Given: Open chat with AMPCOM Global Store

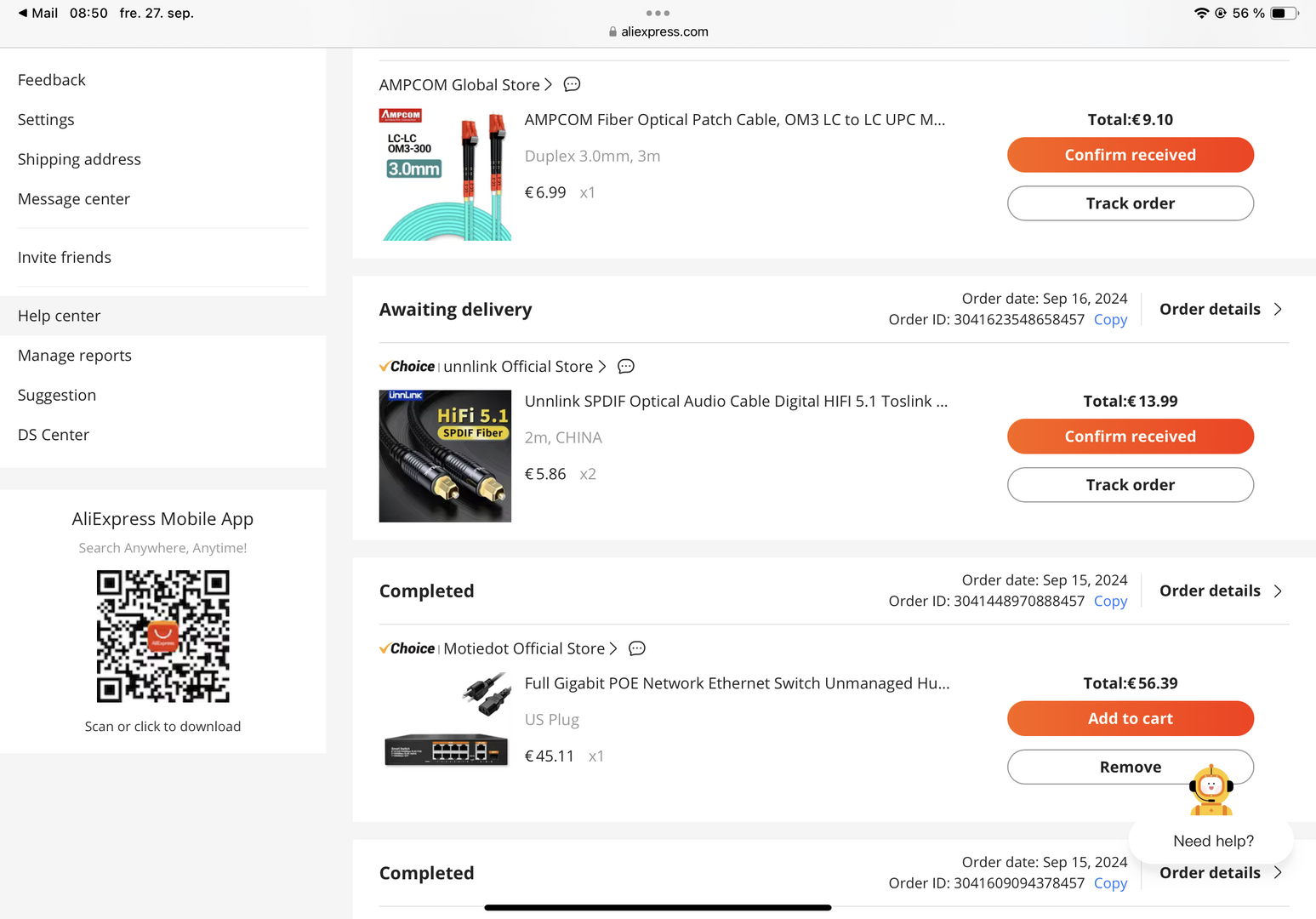Looking at the screenshot, I should click(x=573, y=84).
